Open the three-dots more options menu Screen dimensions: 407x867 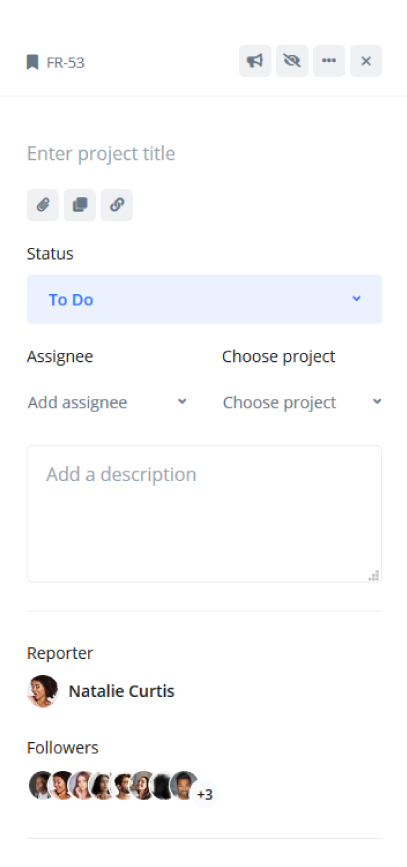click(x=329, y=61)
